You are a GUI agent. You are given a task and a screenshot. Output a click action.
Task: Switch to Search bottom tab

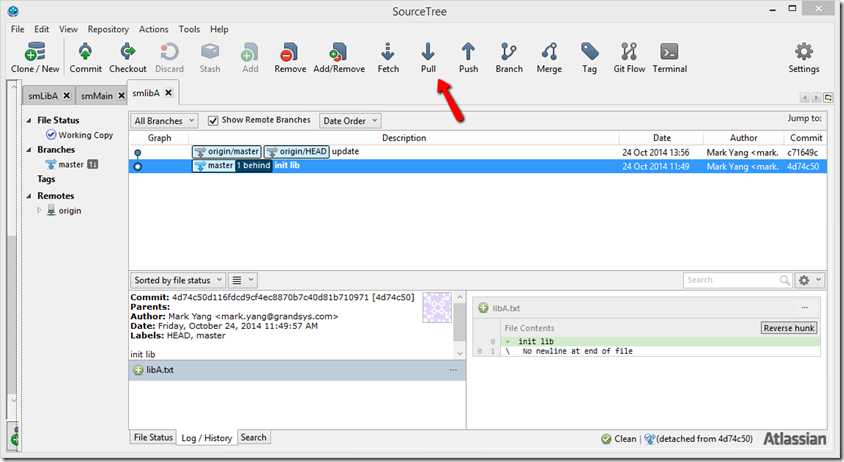tap(254, 437)
